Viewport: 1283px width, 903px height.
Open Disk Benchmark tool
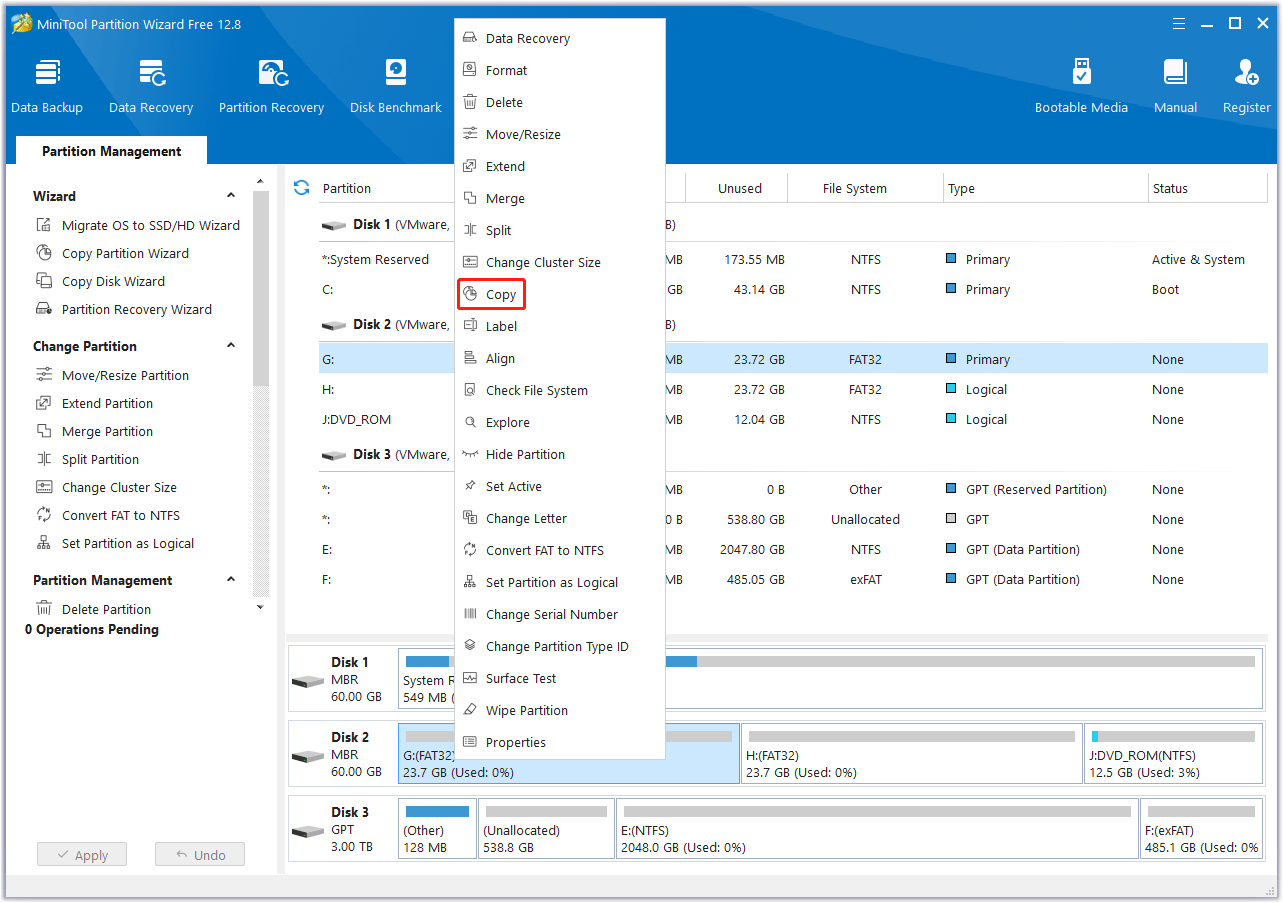[396, 87]
